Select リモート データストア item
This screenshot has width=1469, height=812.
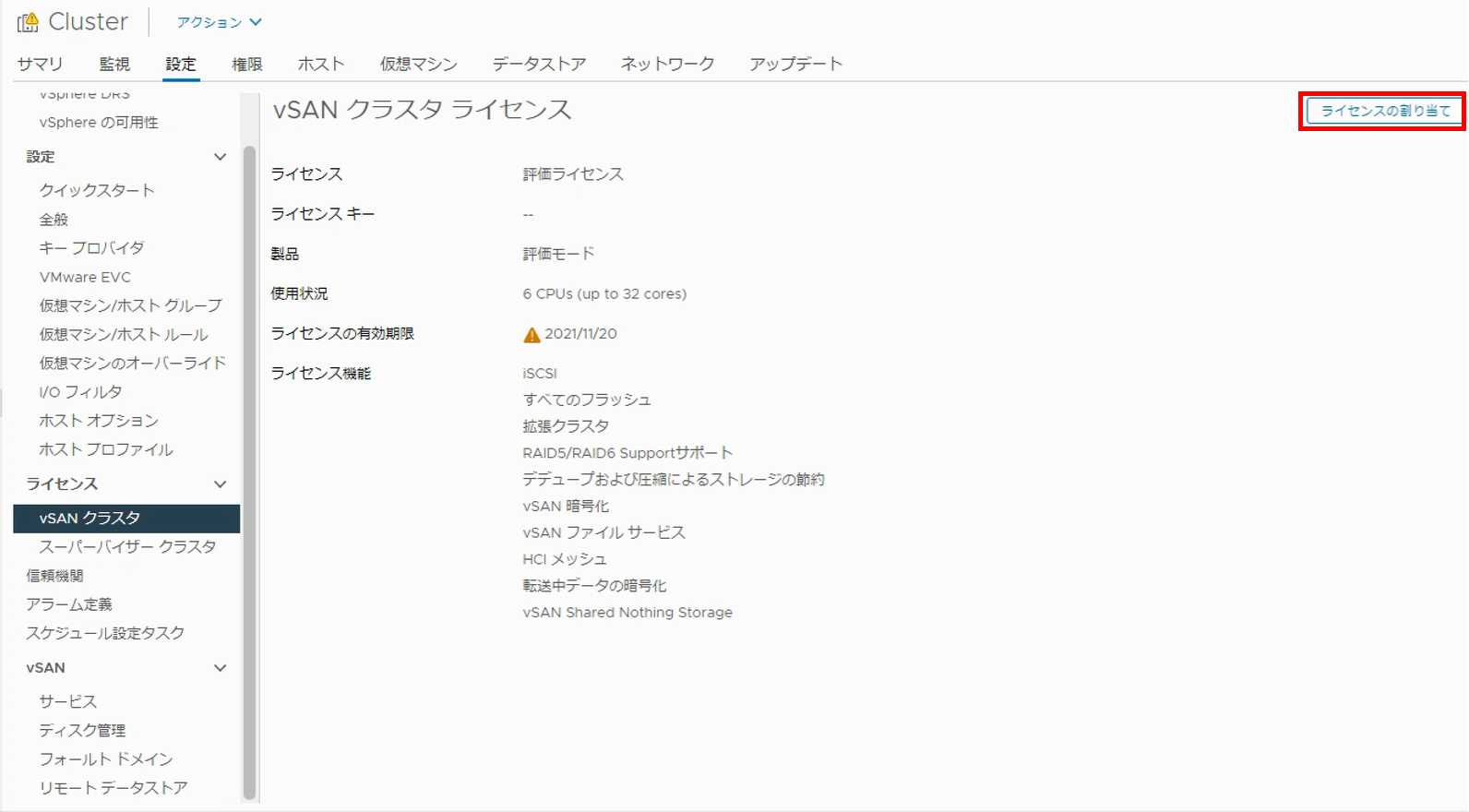(x=113, y=788)
